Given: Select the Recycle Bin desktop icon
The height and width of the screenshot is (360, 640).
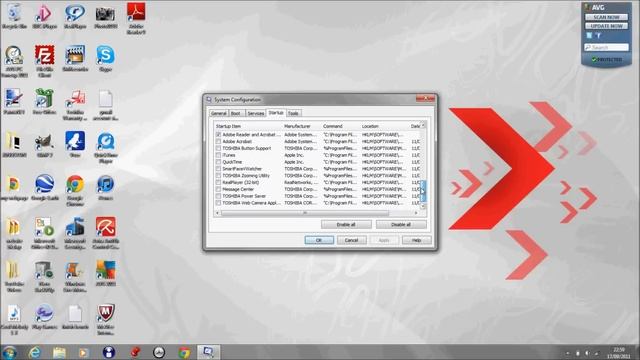Looking at the screenshot, I should coord(14,16).
